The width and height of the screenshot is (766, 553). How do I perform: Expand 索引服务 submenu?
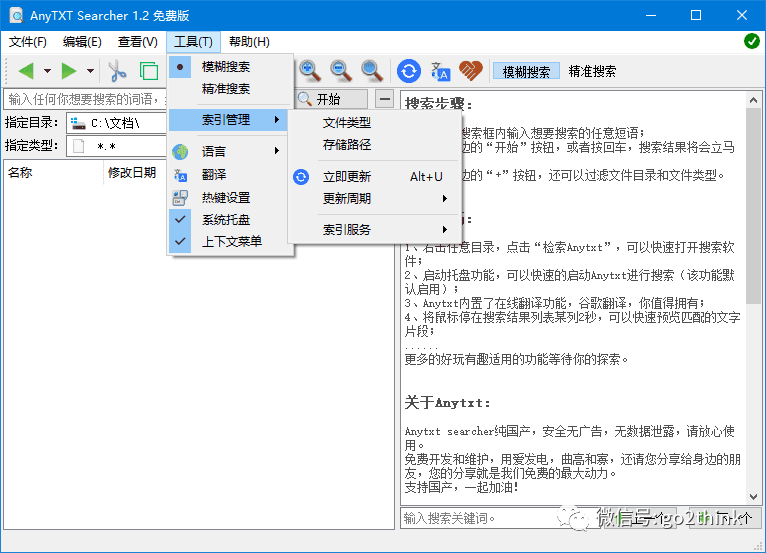tap(375, 229)
